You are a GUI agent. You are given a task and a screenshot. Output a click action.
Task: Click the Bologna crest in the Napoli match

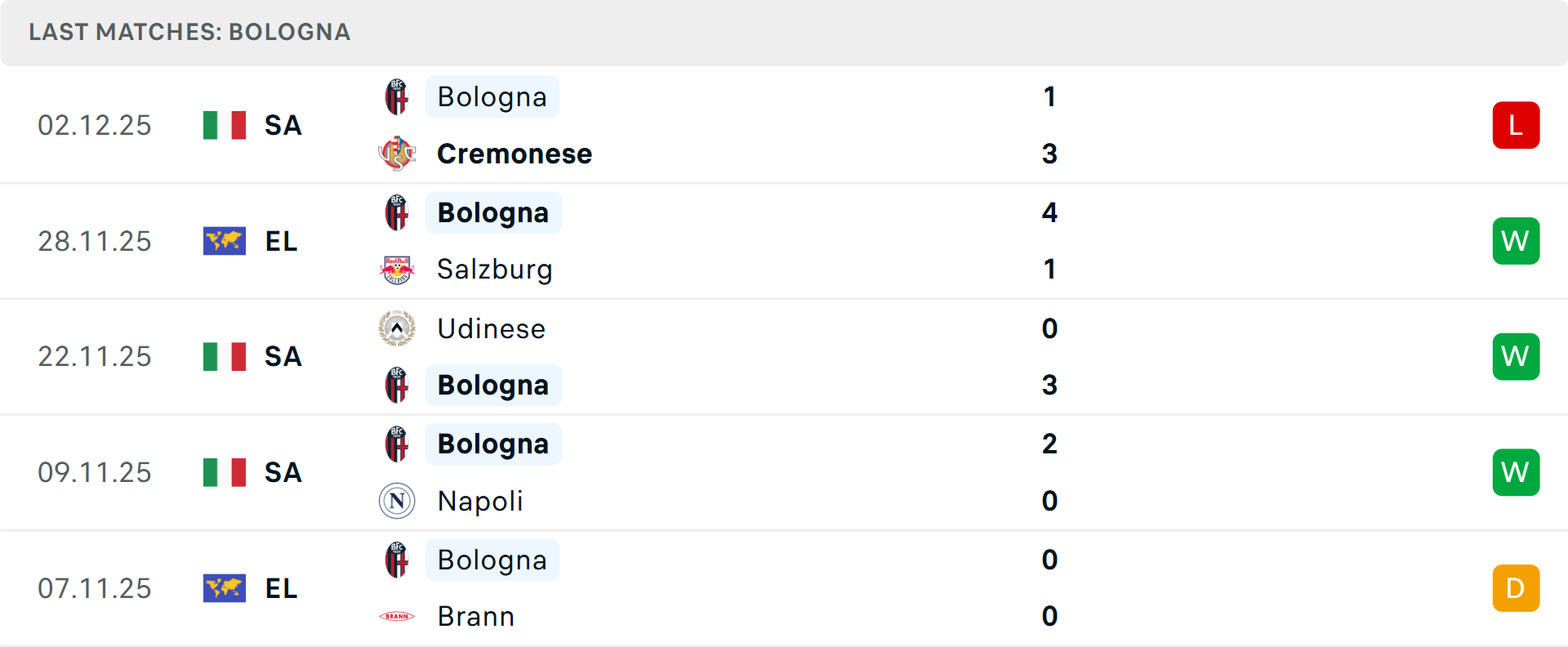397,444
